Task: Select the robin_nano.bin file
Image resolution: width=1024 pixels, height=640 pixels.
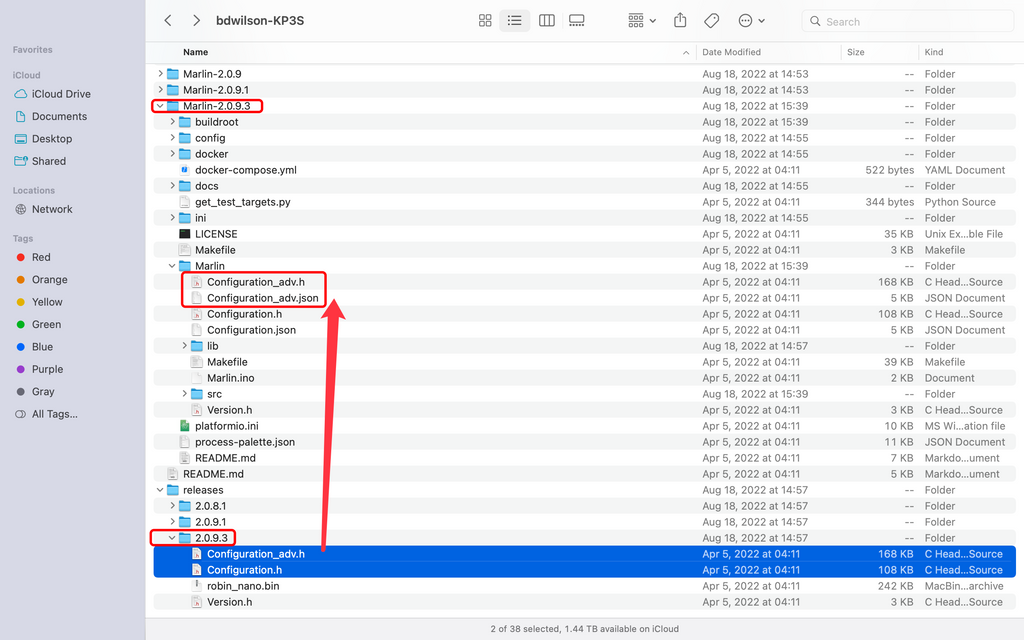Action: click(x=243, y=586)
